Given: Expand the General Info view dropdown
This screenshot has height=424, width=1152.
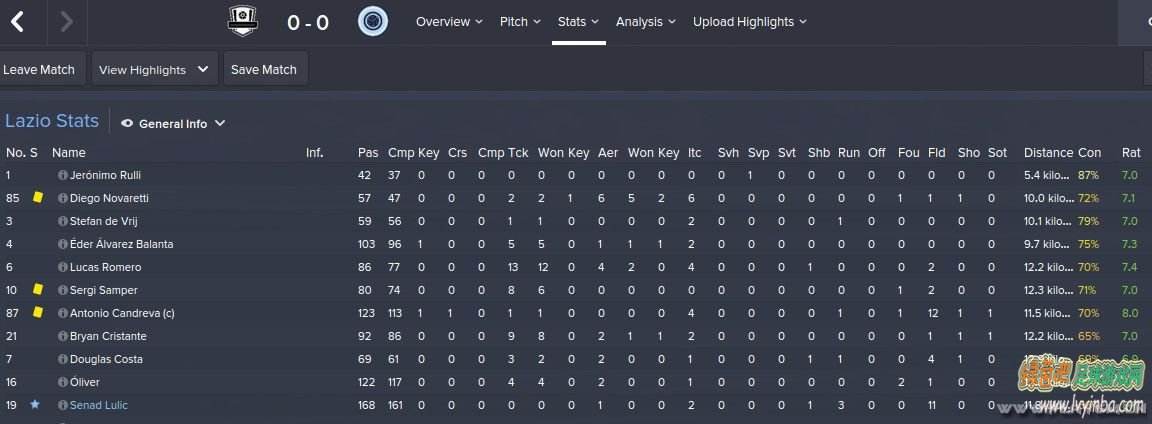Looking at the screenshot, I should pyautogui.click(x=173, y=123).
